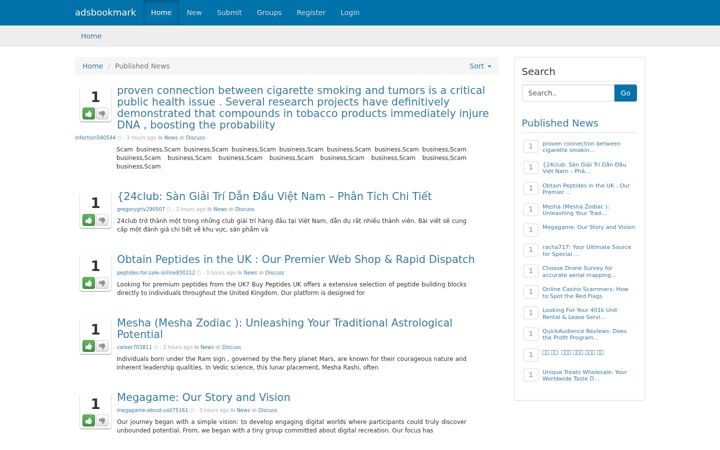The height and width of the screenshot is (450, 720).
Task: Click Discuss on the Megagame post
Action: tap(268, 410)
